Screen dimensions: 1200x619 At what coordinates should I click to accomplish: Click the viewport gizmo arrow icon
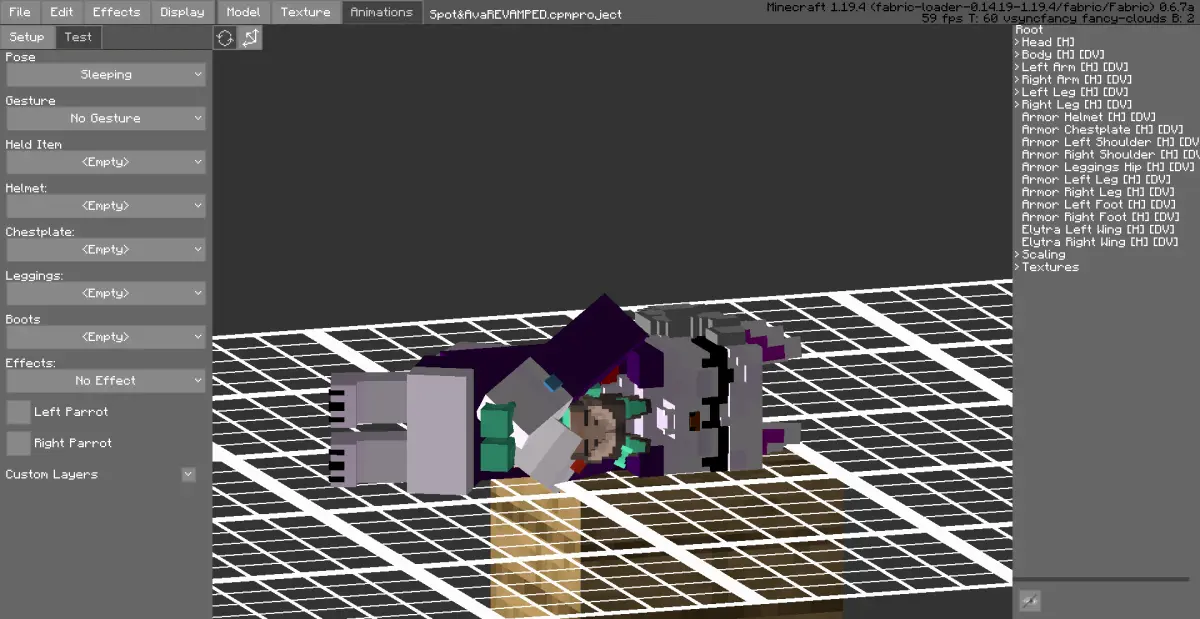(x=250, y=39)
